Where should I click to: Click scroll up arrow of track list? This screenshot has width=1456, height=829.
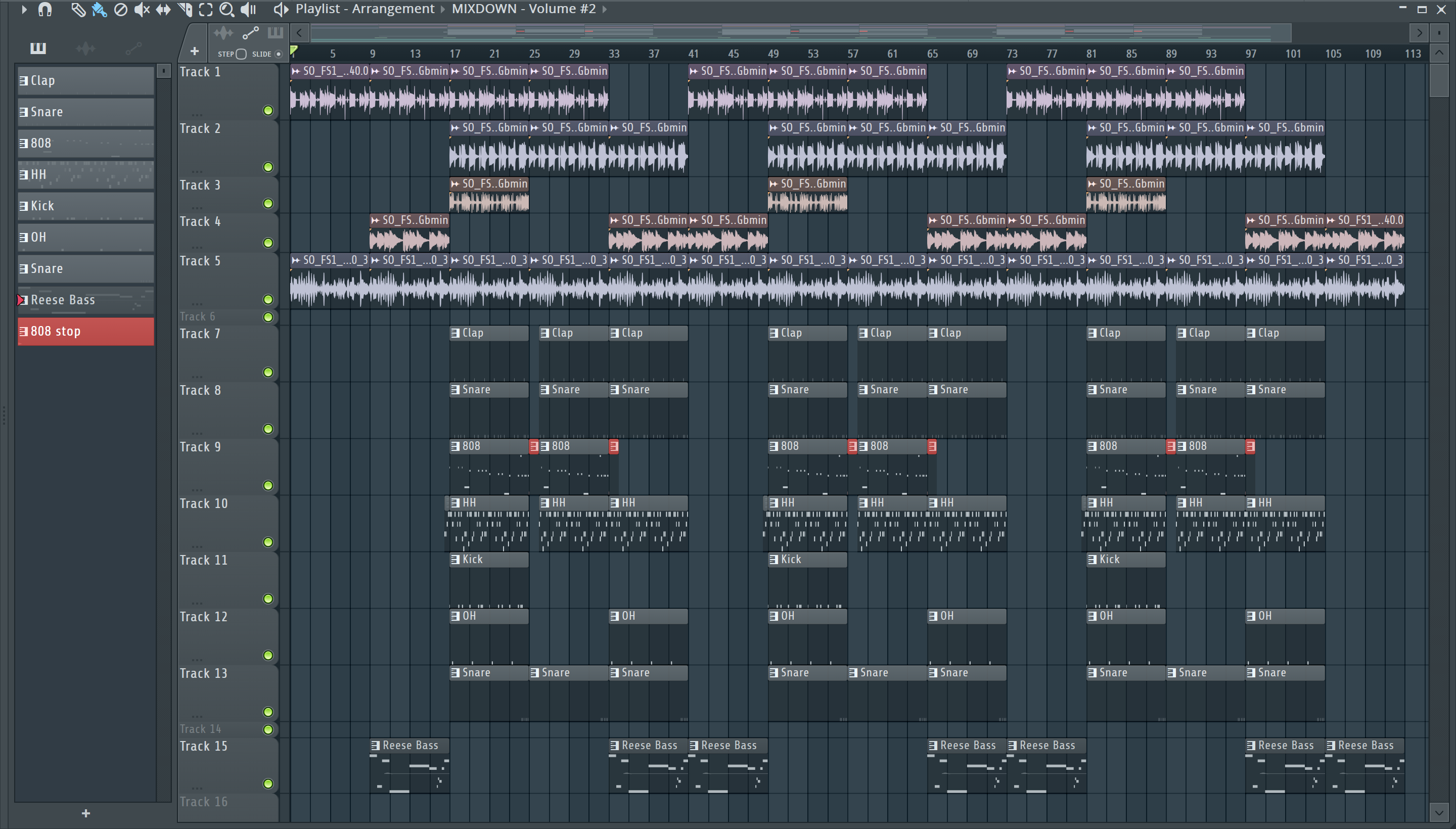click(1439, 53)
